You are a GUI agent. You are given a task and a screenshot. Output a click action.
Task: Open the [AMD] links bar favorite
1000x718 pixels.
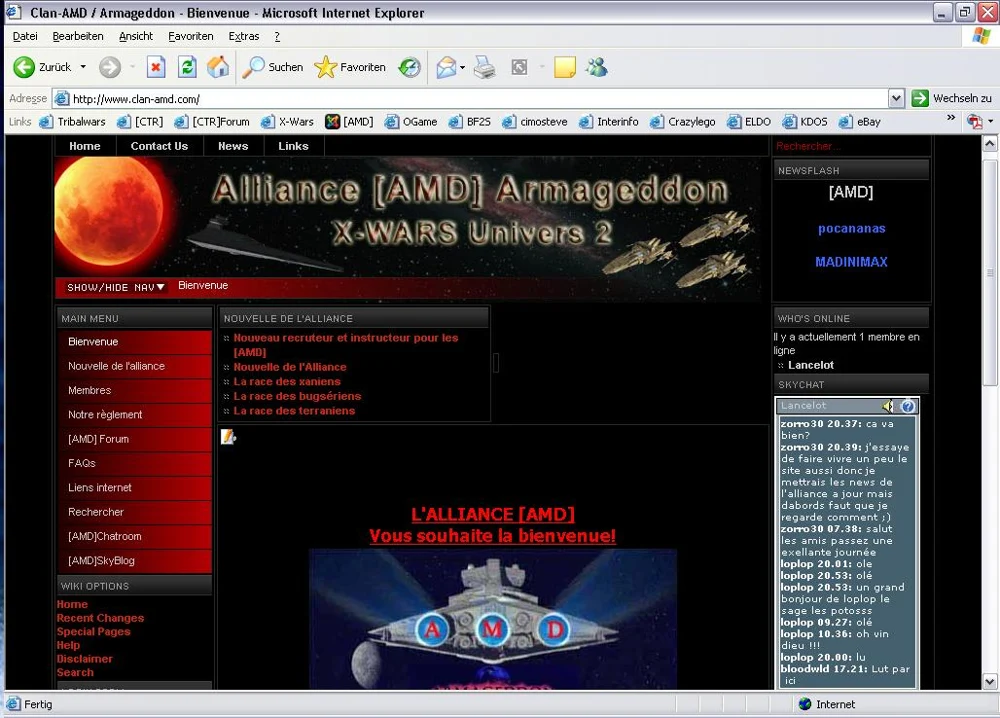349,122
